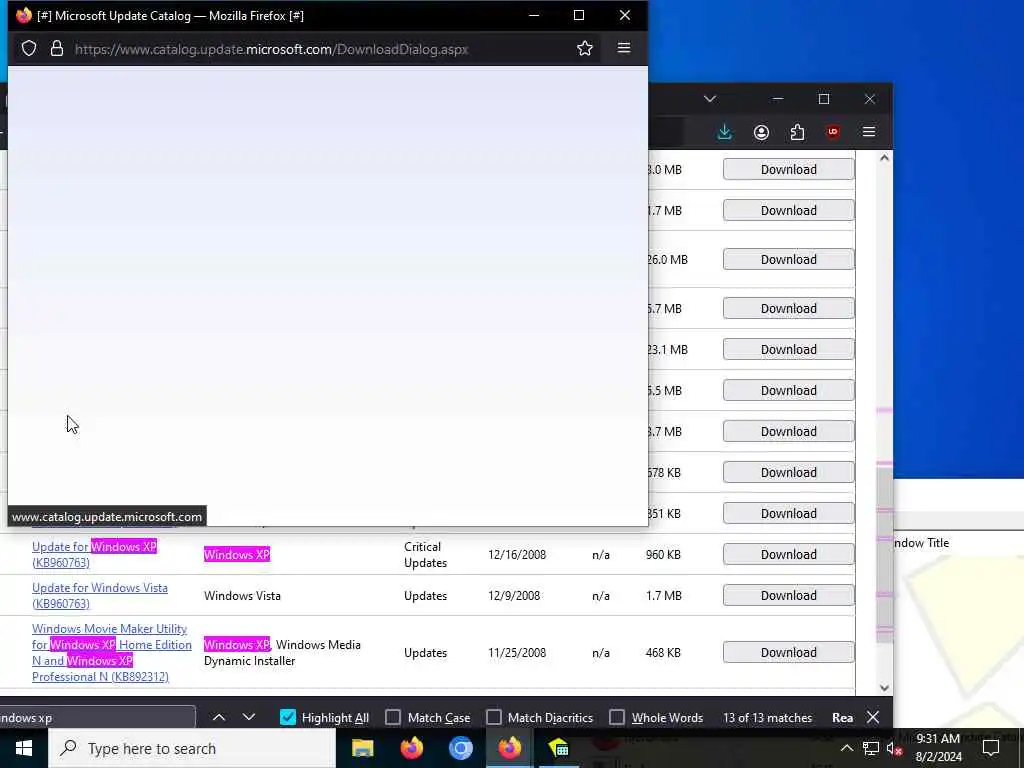Viewport: 1024px width, 768px height.
Task: Go to next find match arrow
Action: (x=249, y=717)
